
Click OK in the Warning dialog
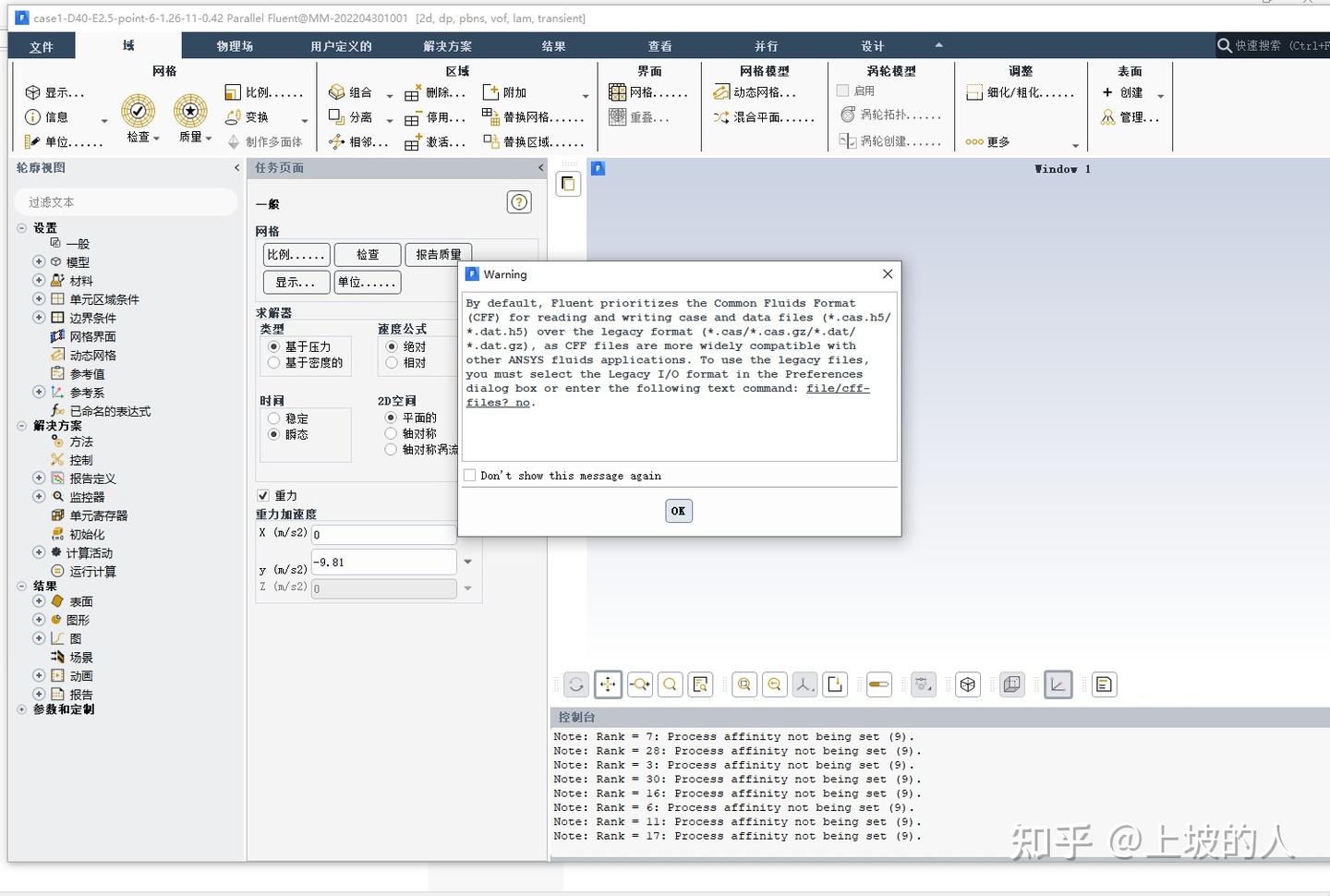click(678, 510)
